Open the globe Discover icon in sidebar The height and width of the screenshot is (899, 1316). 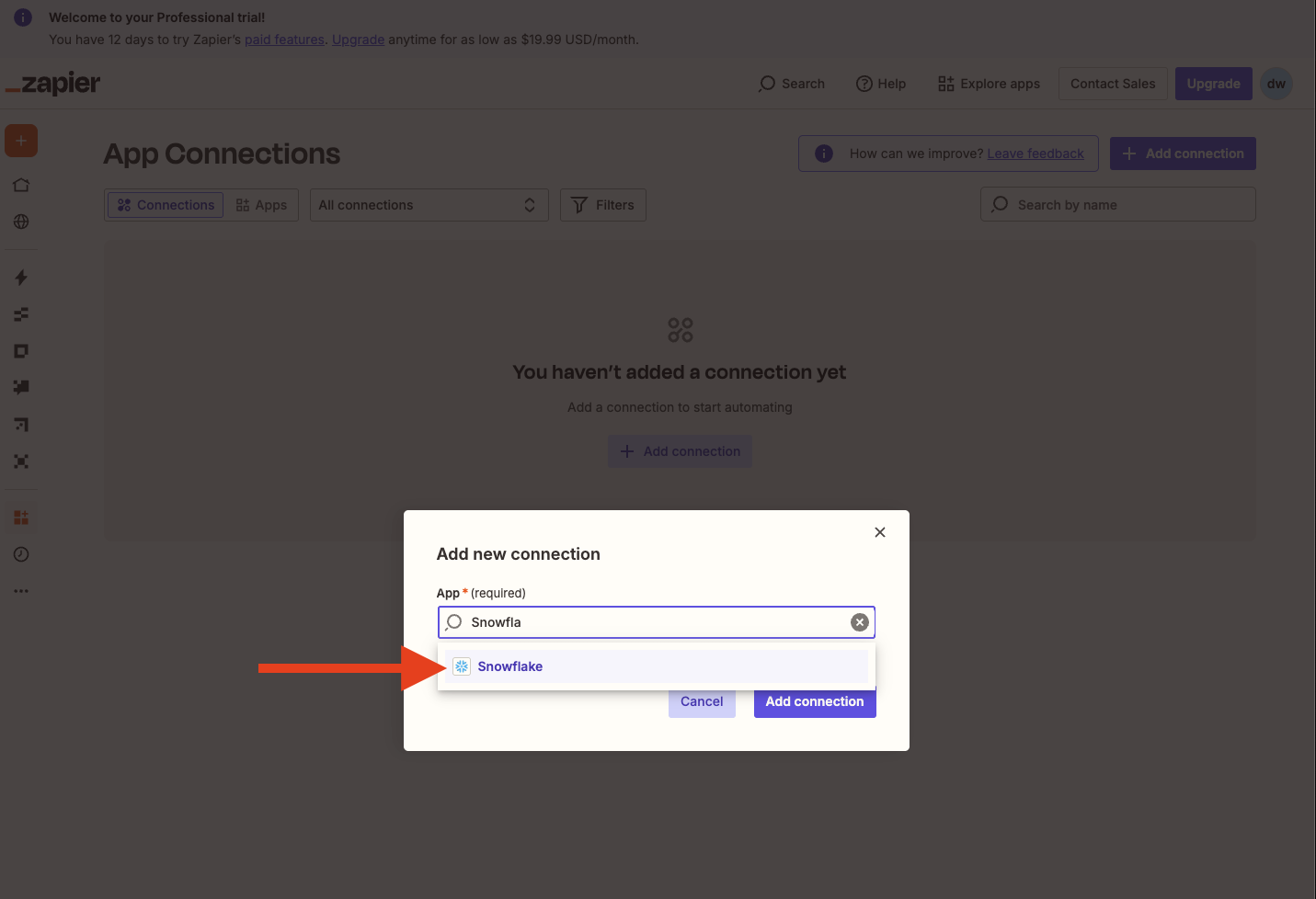[21, 222]
